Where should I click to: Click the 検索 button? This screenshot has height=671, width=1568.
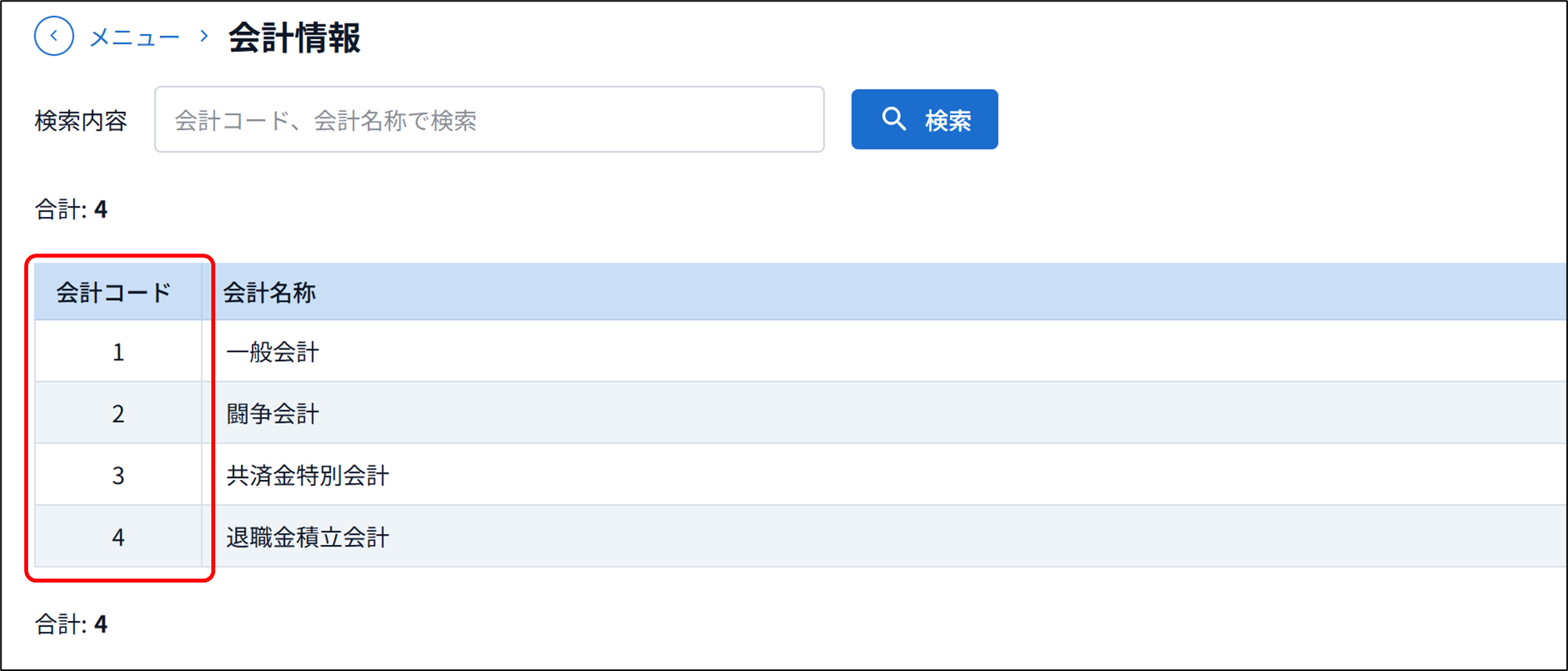925,119
